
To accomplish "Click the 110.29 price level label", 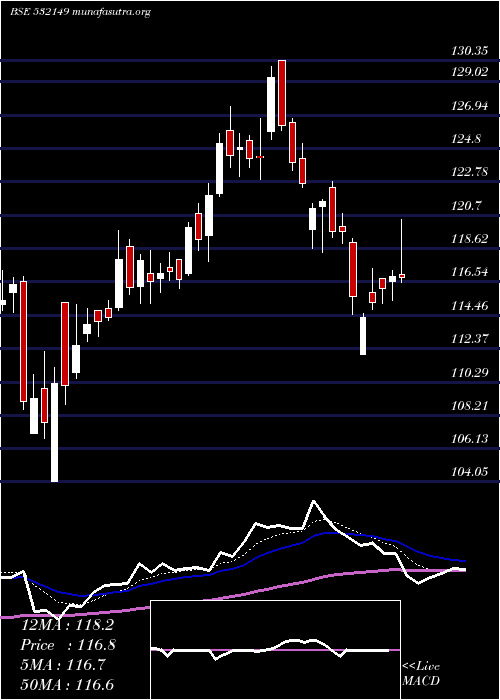I will (x=469, y=372).
